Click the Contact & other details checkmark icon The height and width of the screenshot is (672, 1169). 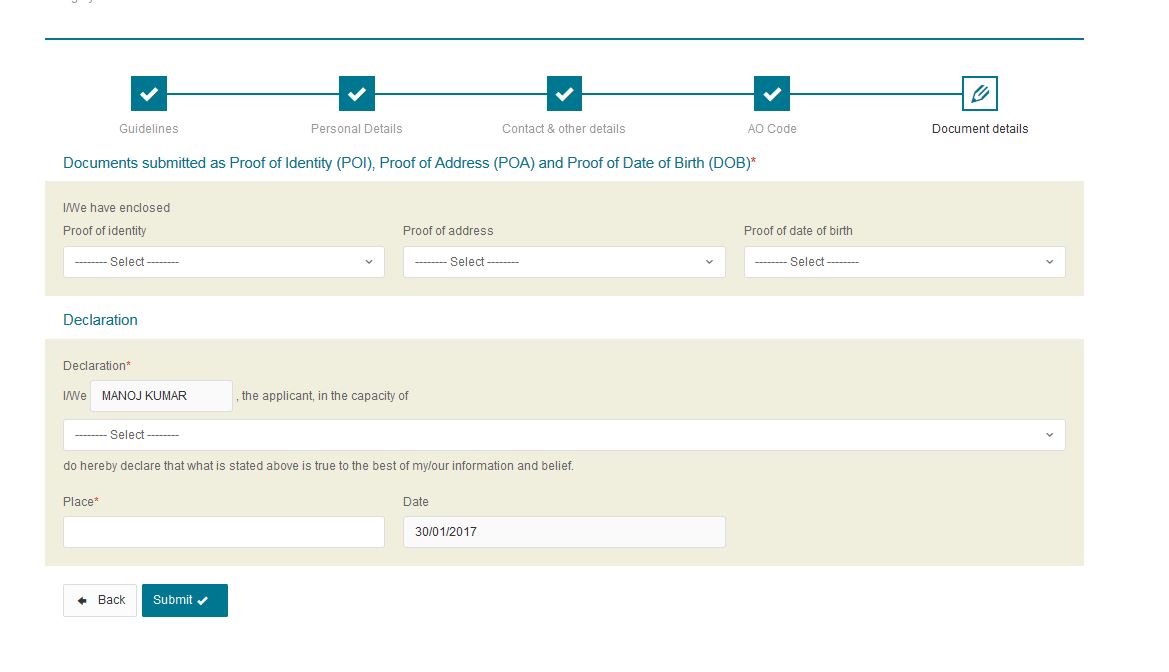pos(564,94)
